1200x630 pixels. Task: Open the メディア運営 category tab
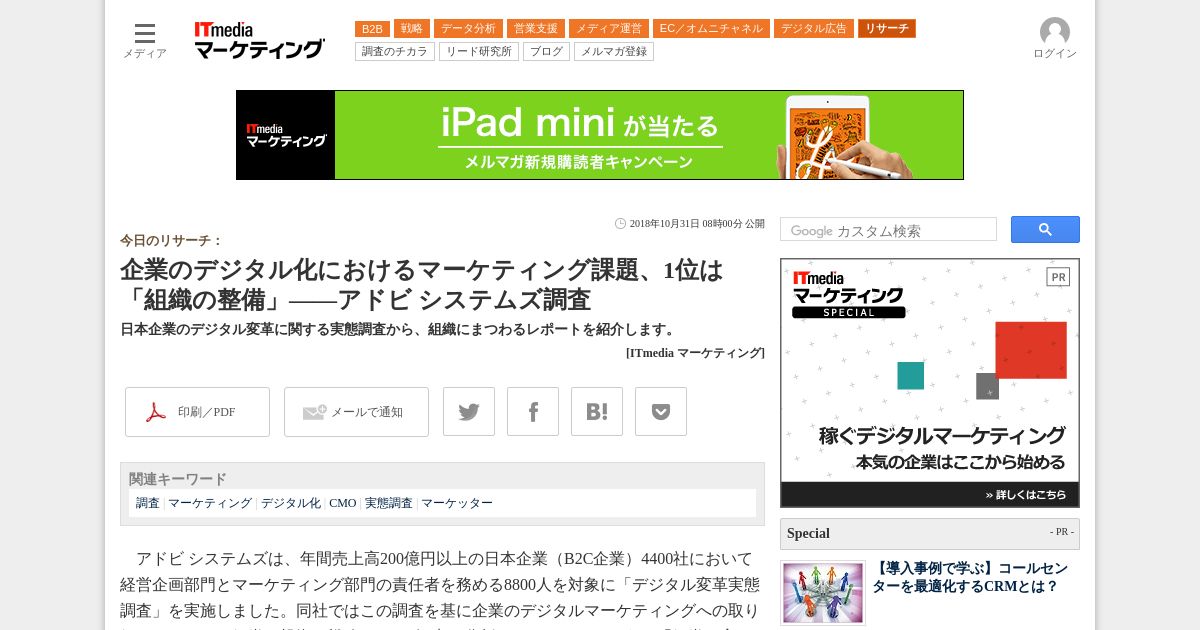(x=609, y=29)
